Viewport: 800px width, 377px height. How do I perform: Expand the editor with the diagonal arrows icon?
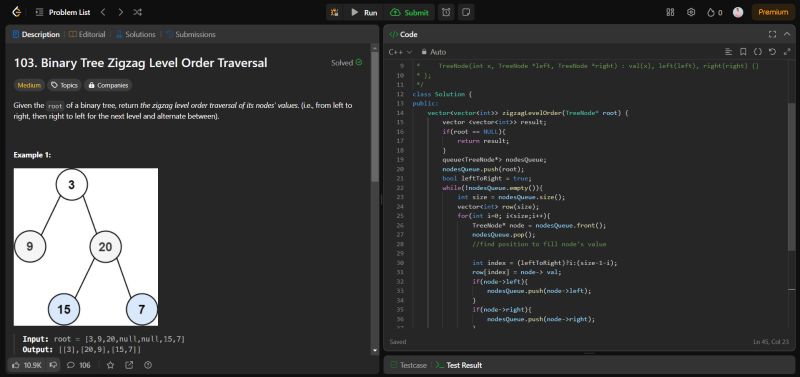[x=787, y=52]
